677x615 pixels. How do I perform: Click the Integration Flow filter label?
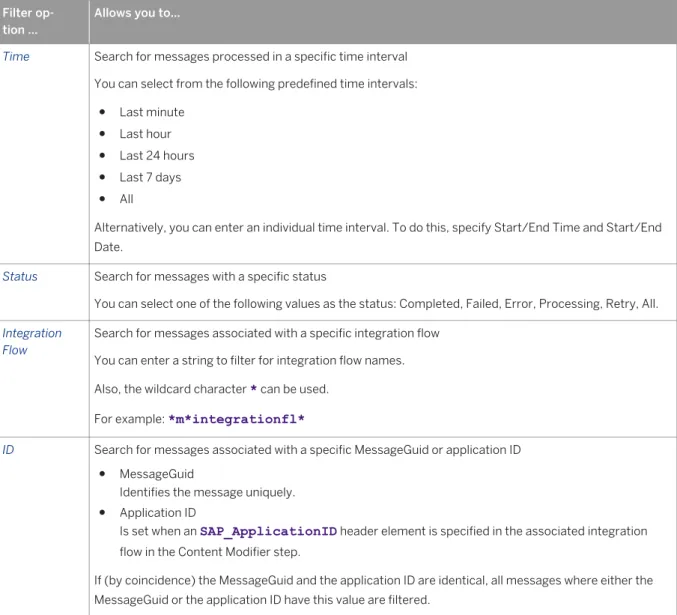[32, 341]
